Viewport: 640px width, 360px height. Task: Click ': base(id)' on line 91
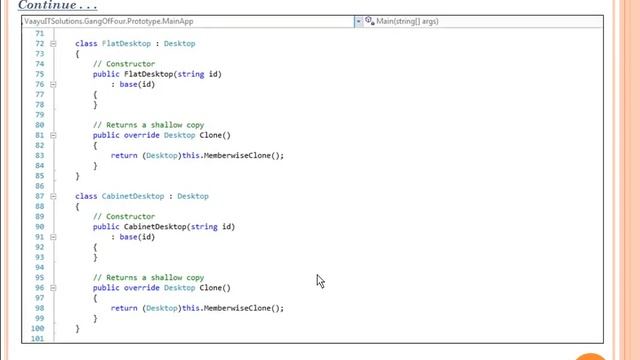click(133, 237)
